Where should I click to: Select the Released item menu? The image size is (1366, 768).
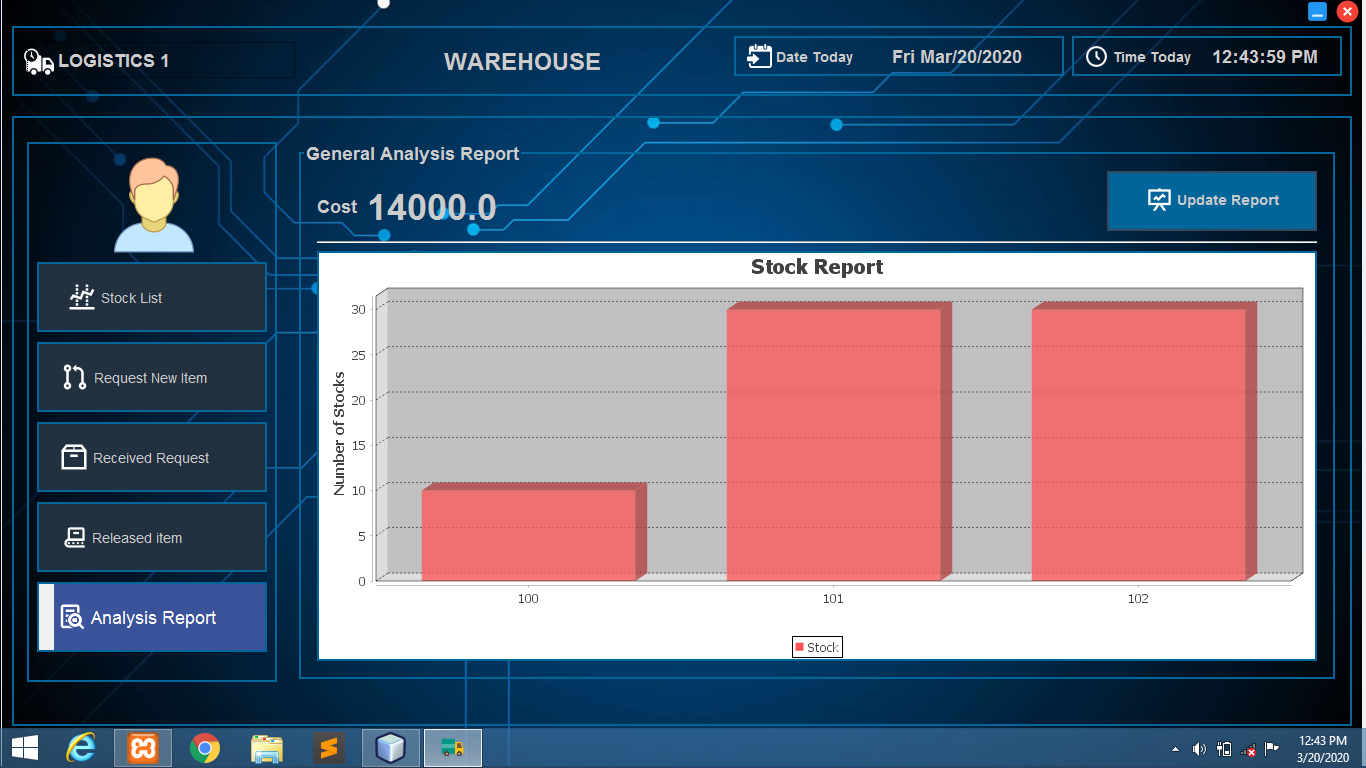[x=152, y=537]
